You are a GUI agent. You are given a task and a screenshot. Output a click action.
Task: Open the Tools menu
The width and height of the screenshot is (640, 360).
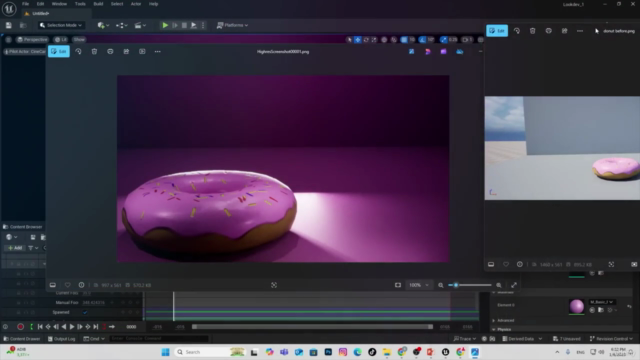(x=80, y=4)
